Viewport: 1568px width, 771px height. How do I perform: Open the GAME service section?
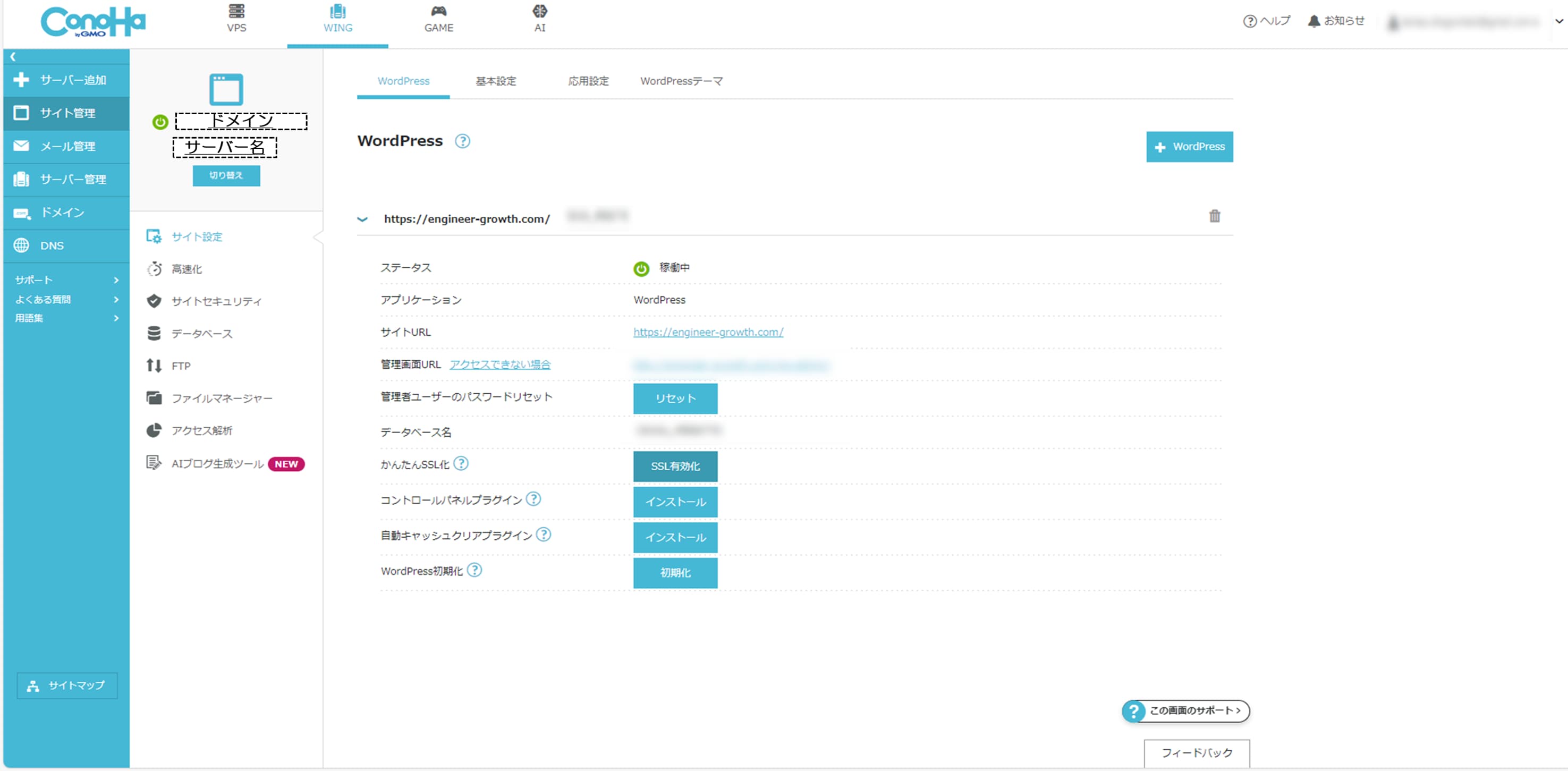pyautogui.click(x=438, y=20)
